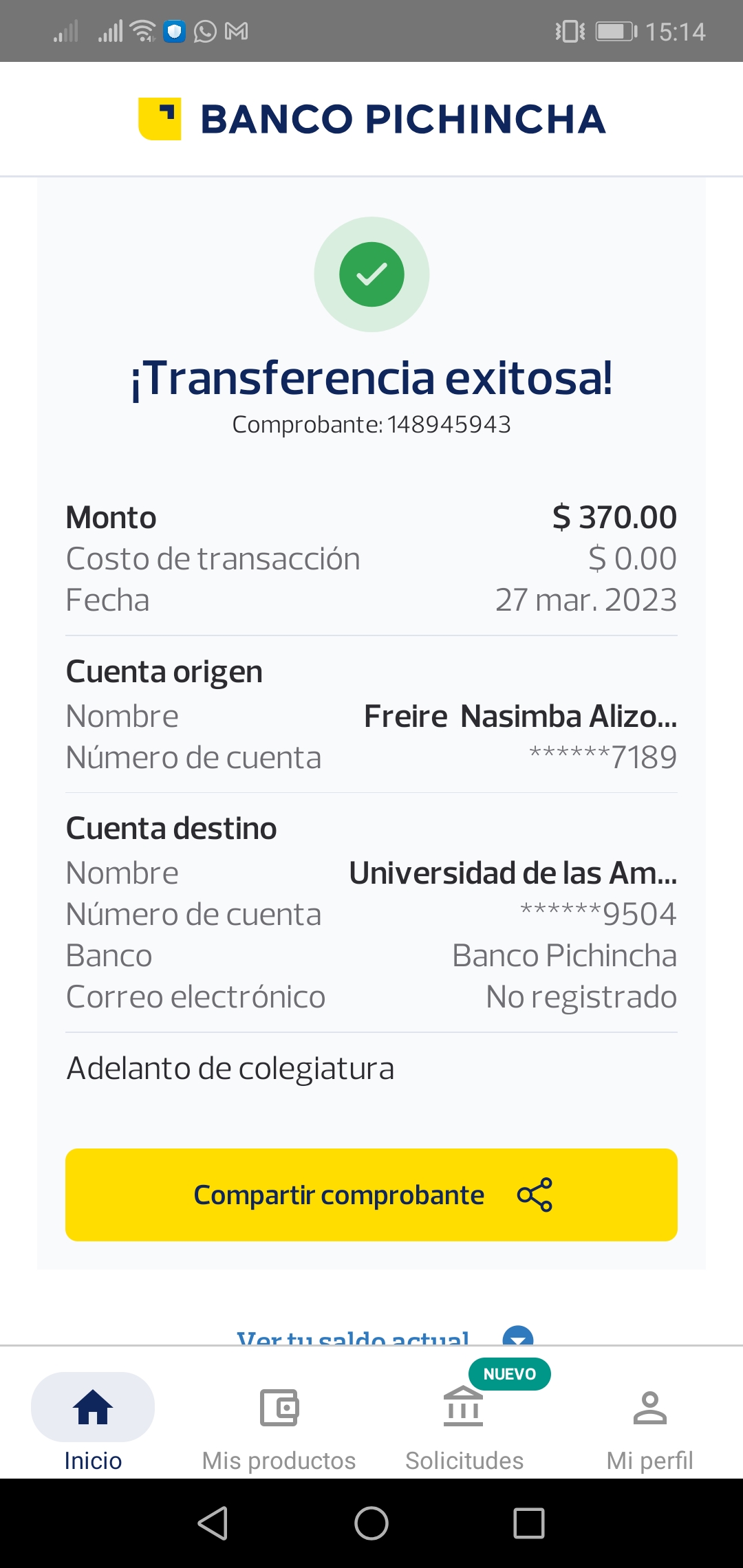The width and height of the screenshot is (743, 1568).
Task: Tap the green success checkmark icon
Action: (x=371, y=274)
